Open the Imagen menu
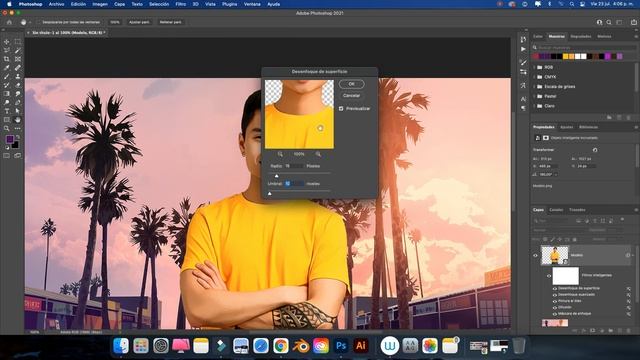 100,4
